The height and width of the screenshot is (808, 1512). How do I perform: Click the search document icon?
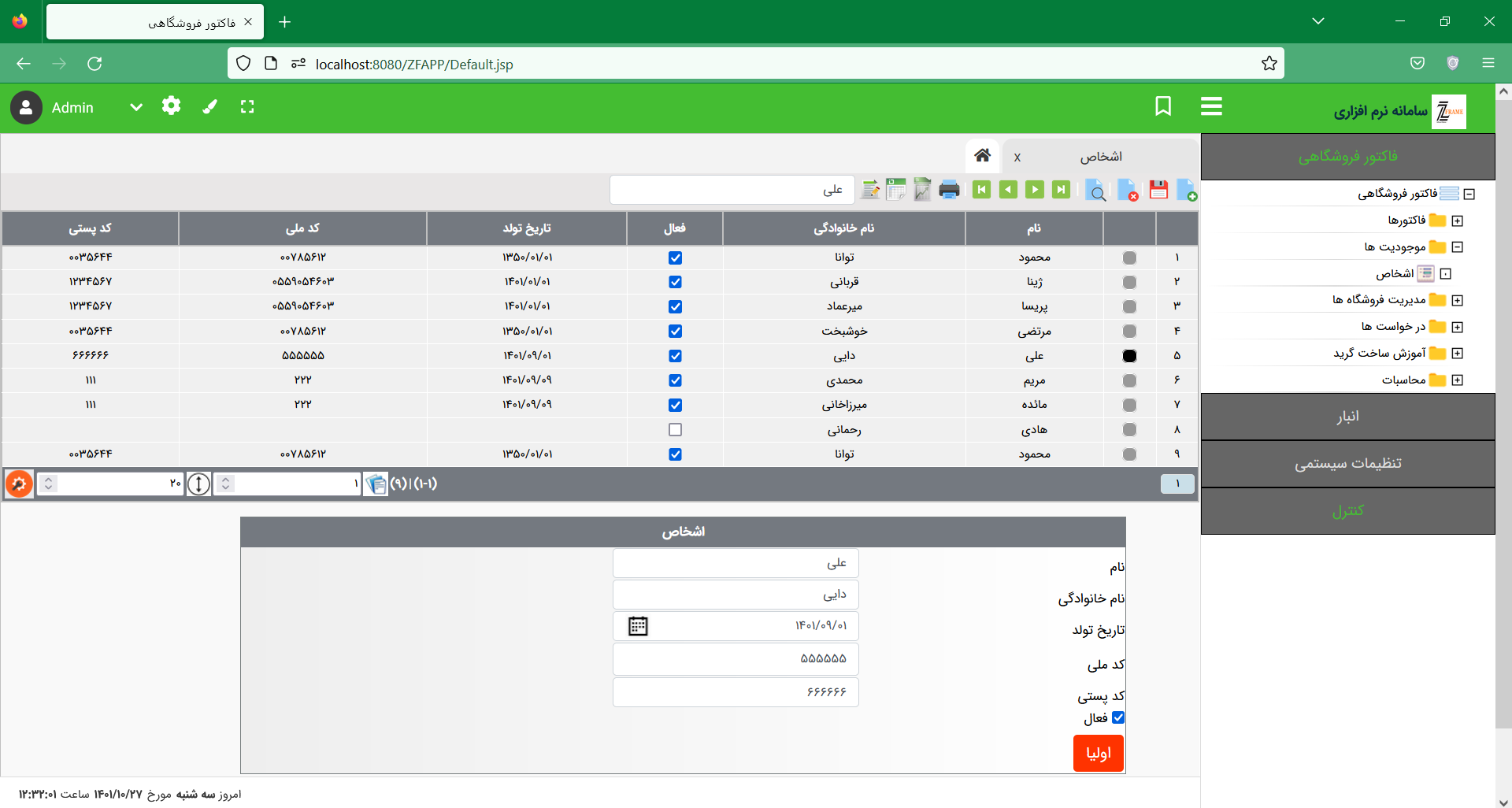coord(1095,190)
